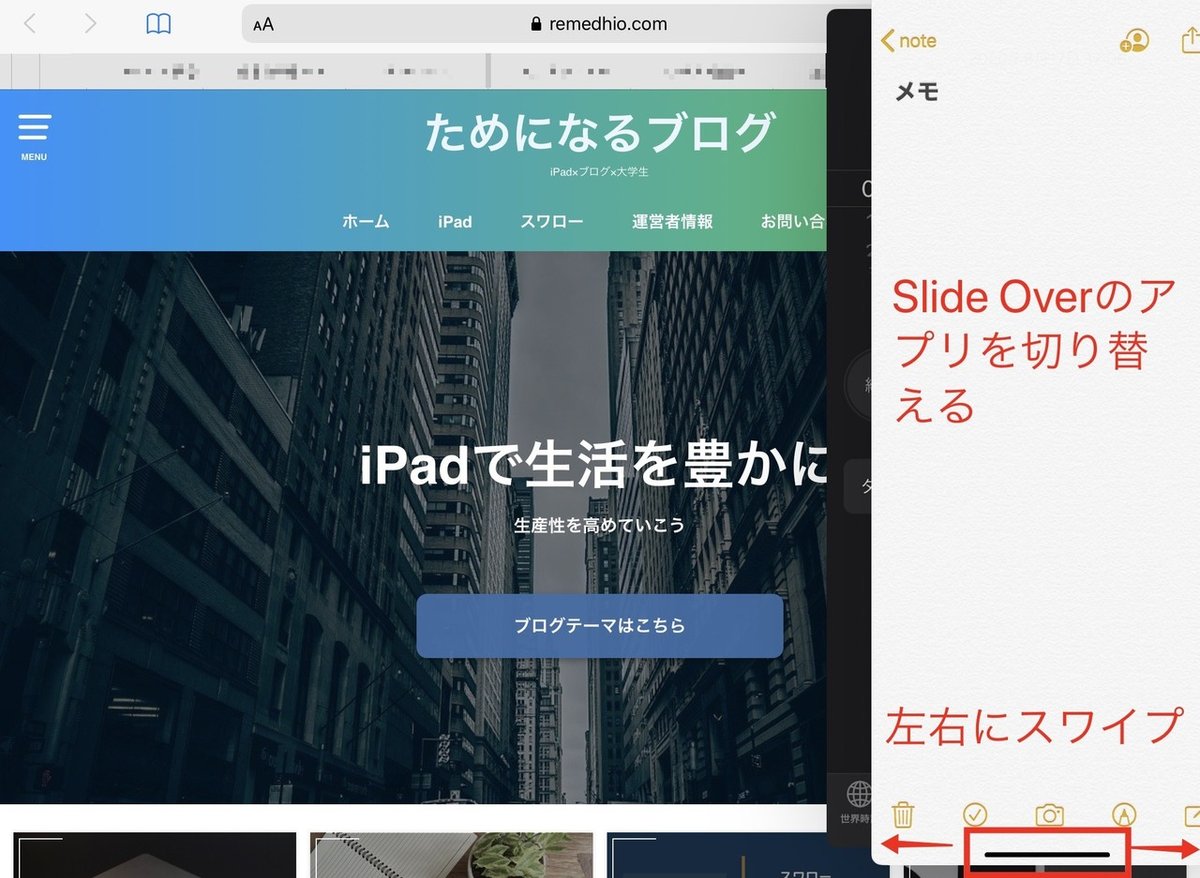
Task: Select the ホーム navigation item
Action: tap(365, 221)
